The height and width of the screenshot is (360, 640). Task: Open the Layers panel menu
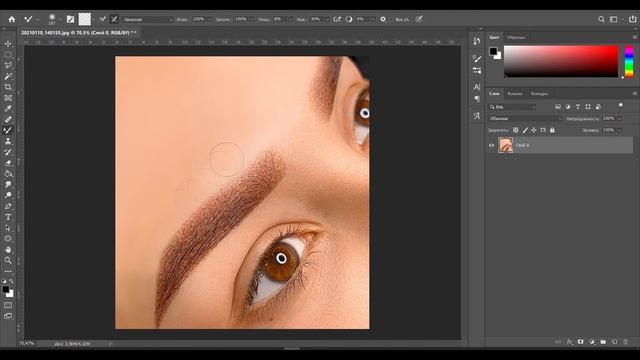(635, 93)
